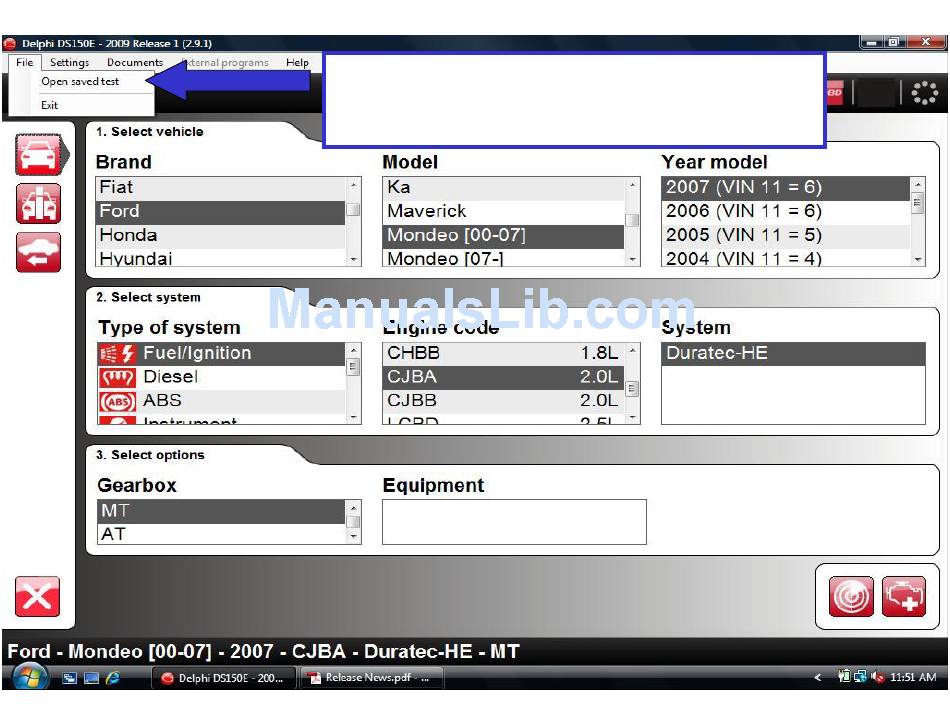Select Honda in Brand list

pos(221,235)
